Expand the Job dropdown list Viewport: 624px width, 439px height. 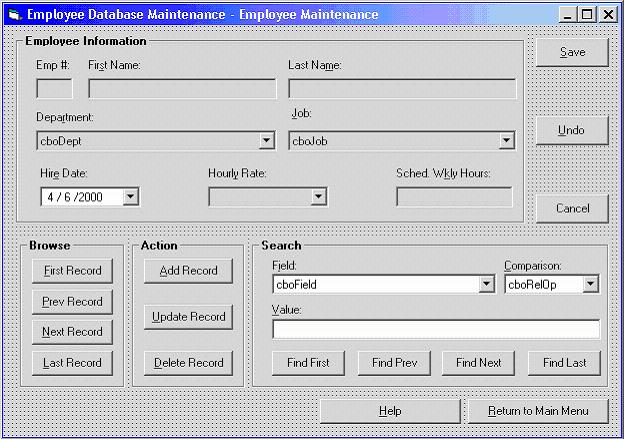[x=507, y=141]
